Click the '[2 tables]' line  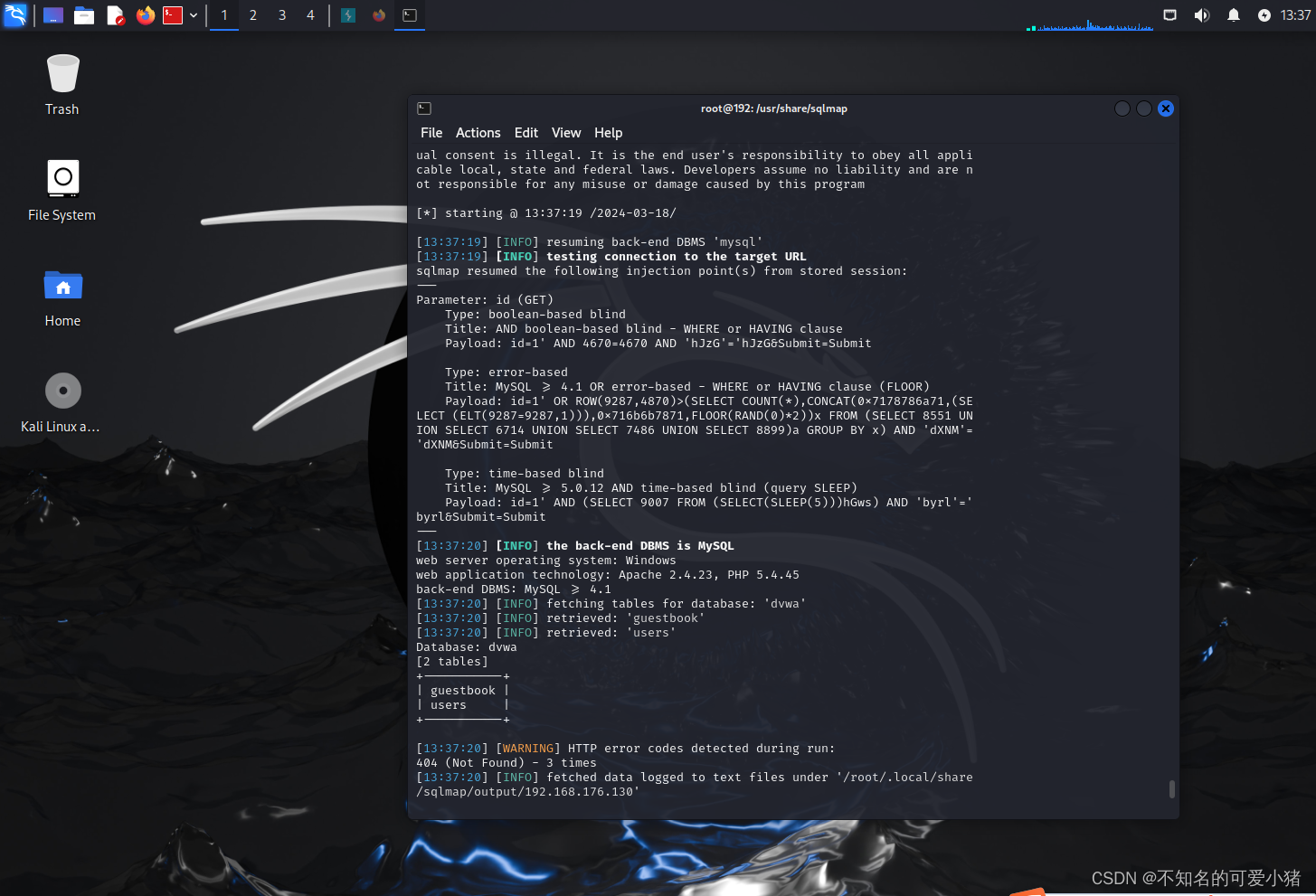point(452,662)
